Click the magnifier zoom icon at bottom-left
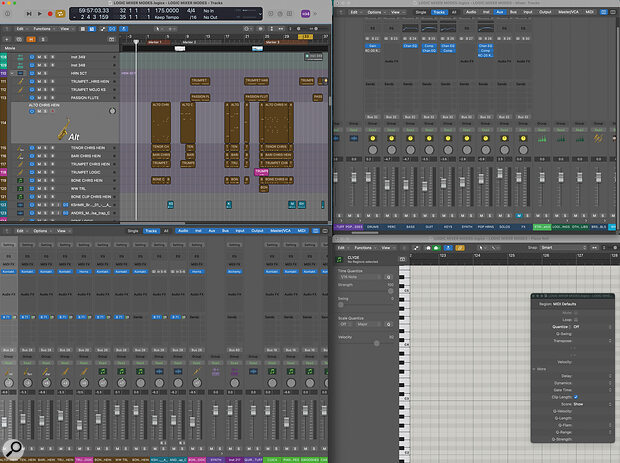This screenshot has height=463, width=620. (13, 449)
